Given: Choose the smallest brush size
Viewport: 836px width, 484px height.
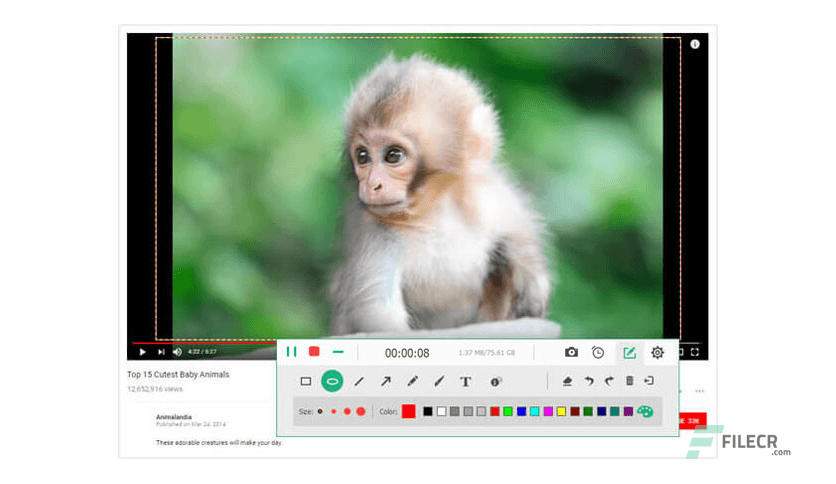Looking at the screenshot, I should pyautogui.click(x=320, y=412).
